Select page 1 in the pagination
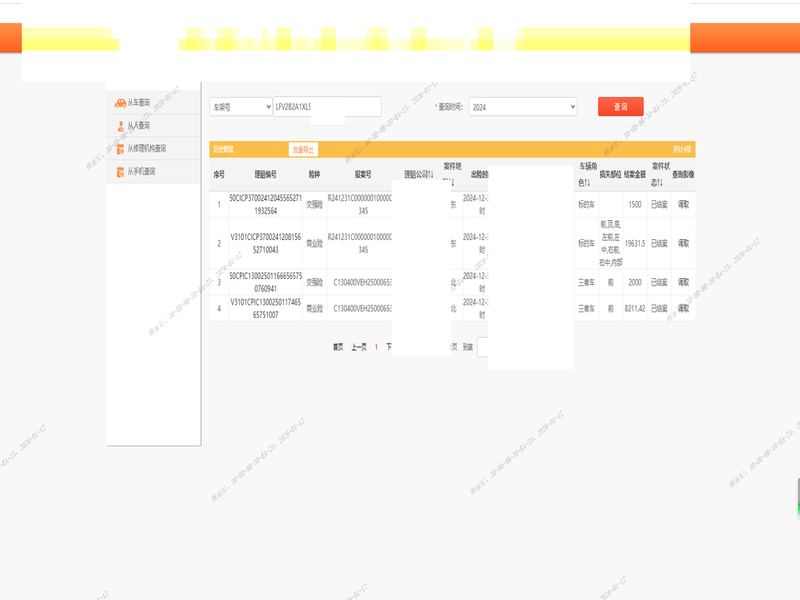The image size is (800, 600). [376, 347]
